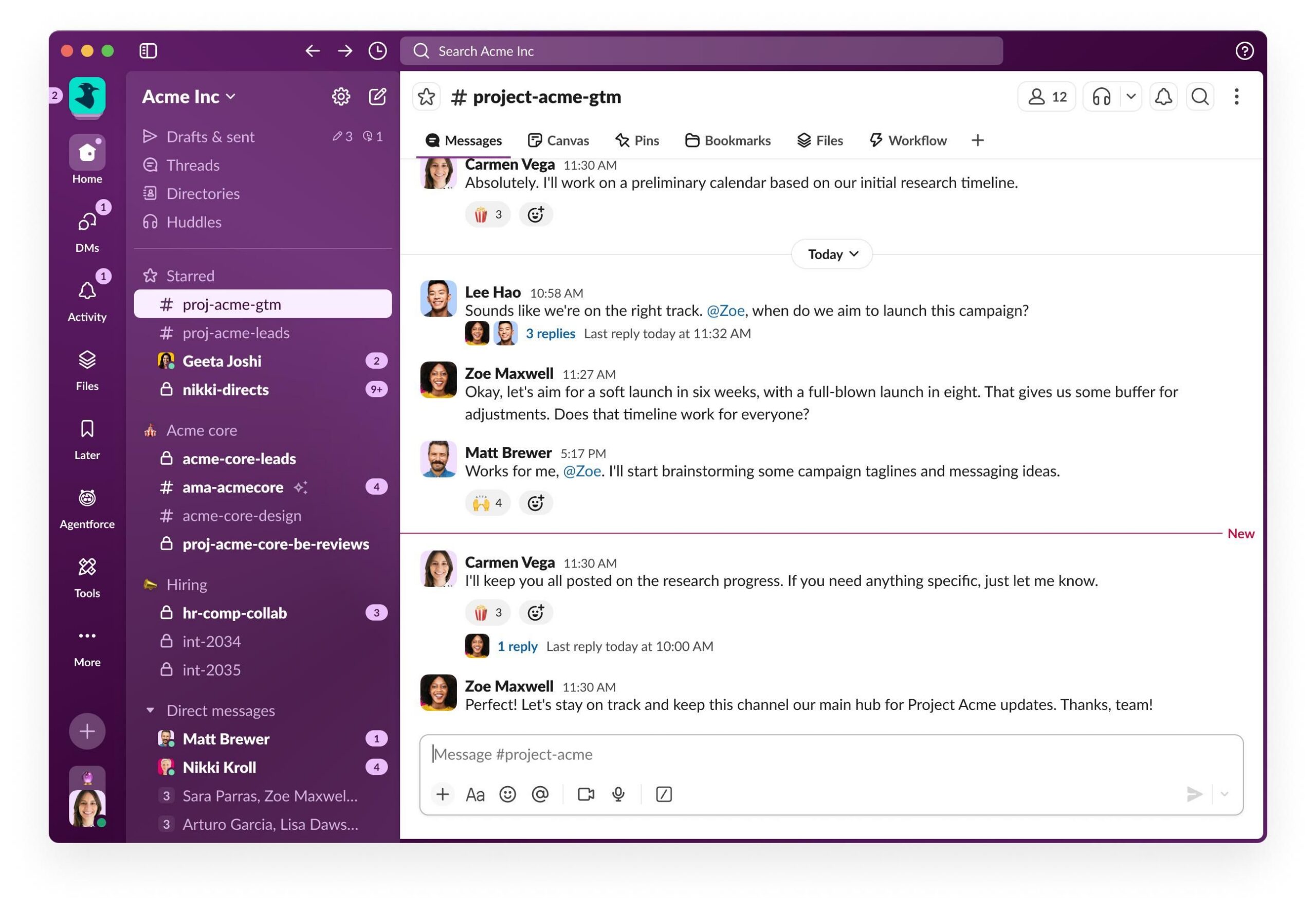
Task: Open the nikki-directs private channel
Action: [x=263, y=389]
